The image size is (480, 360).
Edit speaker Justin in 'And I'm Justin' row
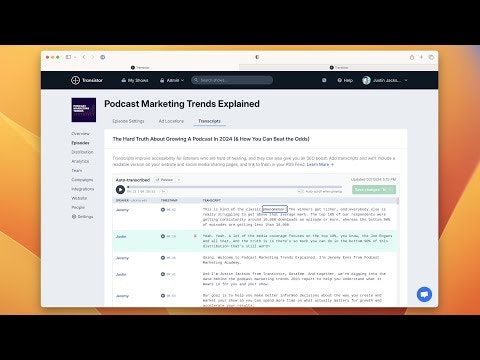pyautogui.click(x=121, y=274)
